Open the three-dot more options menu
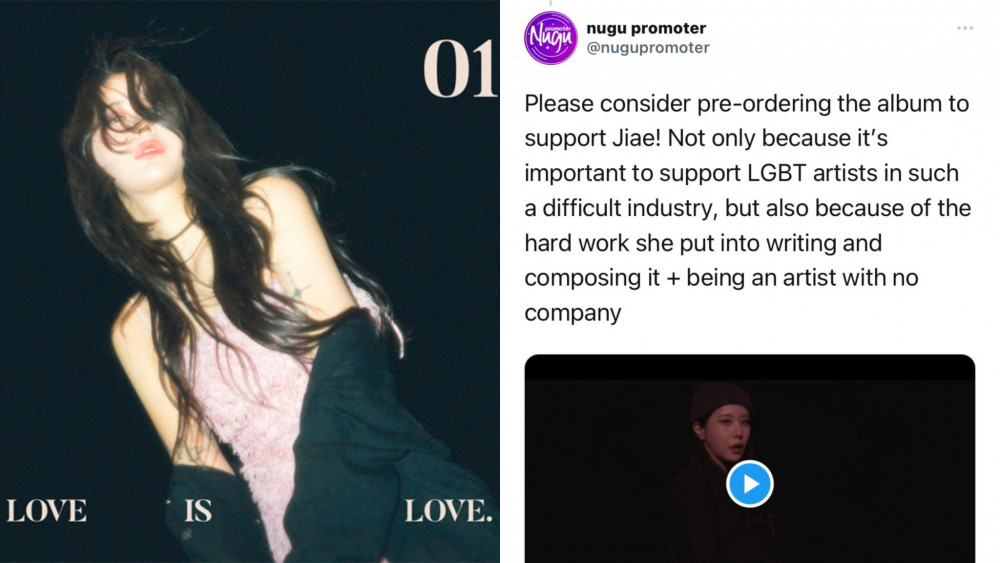This screenshot has width=1000, height=563. (964, 28)
